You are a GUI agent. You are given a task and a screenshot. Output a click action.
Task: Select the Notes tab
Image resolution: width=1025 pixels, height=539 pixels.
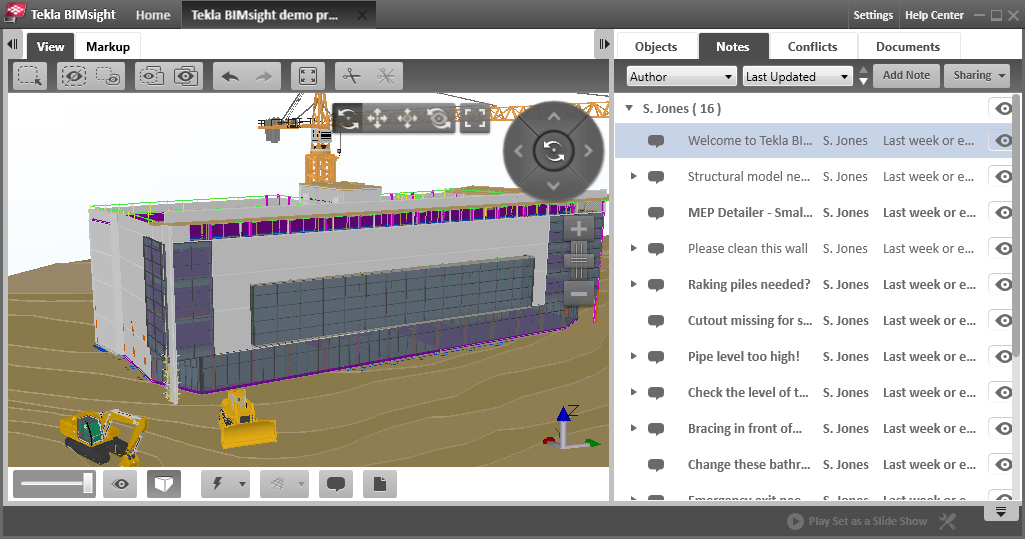pyautogui.click(x=732, y=46)
